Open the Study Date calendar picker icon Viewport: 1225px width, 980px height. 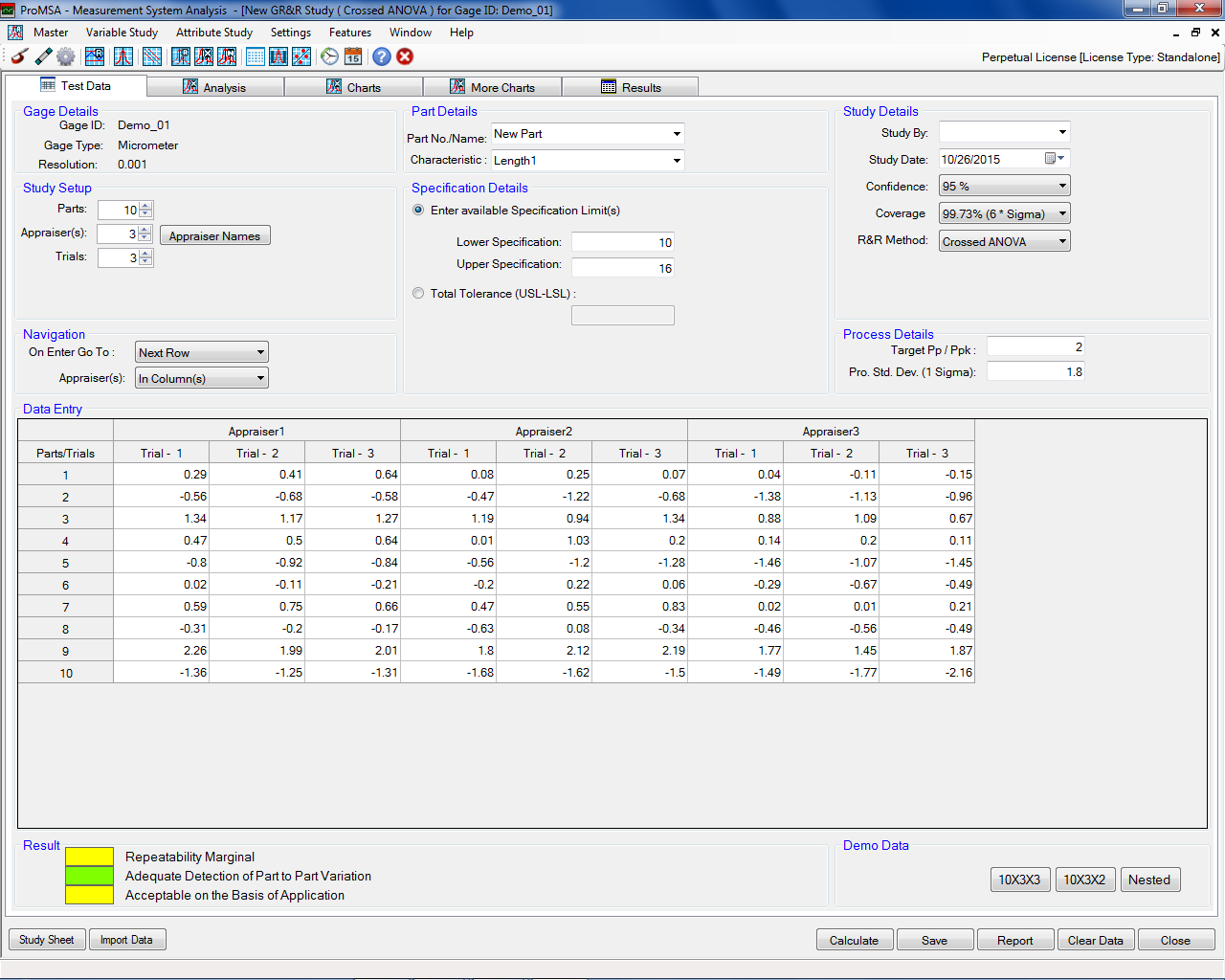[1055, 159]
